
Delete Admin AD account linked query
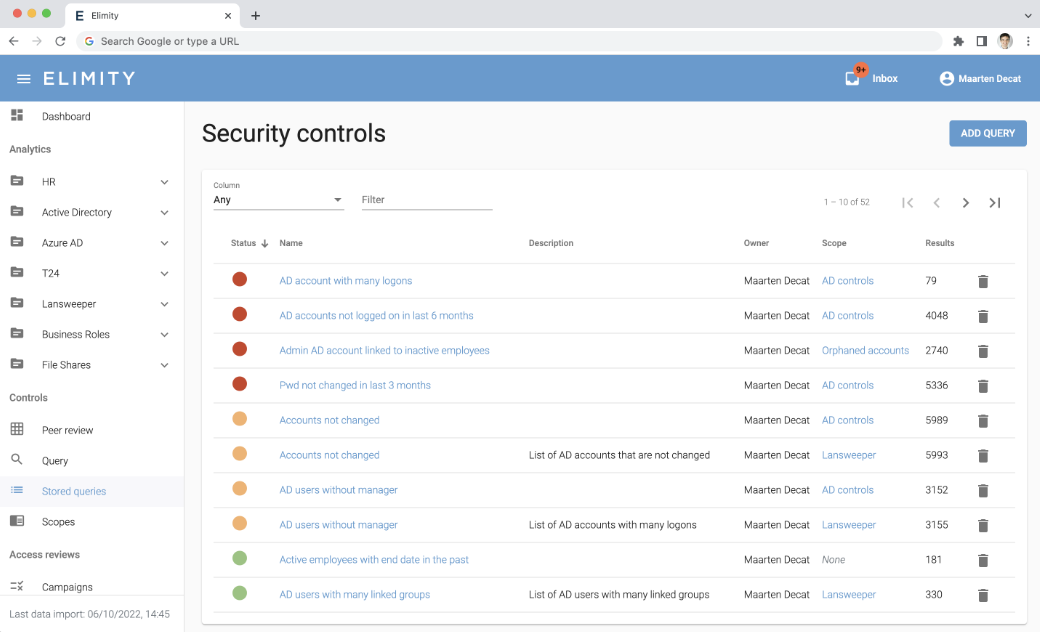[x=983, y=351]
